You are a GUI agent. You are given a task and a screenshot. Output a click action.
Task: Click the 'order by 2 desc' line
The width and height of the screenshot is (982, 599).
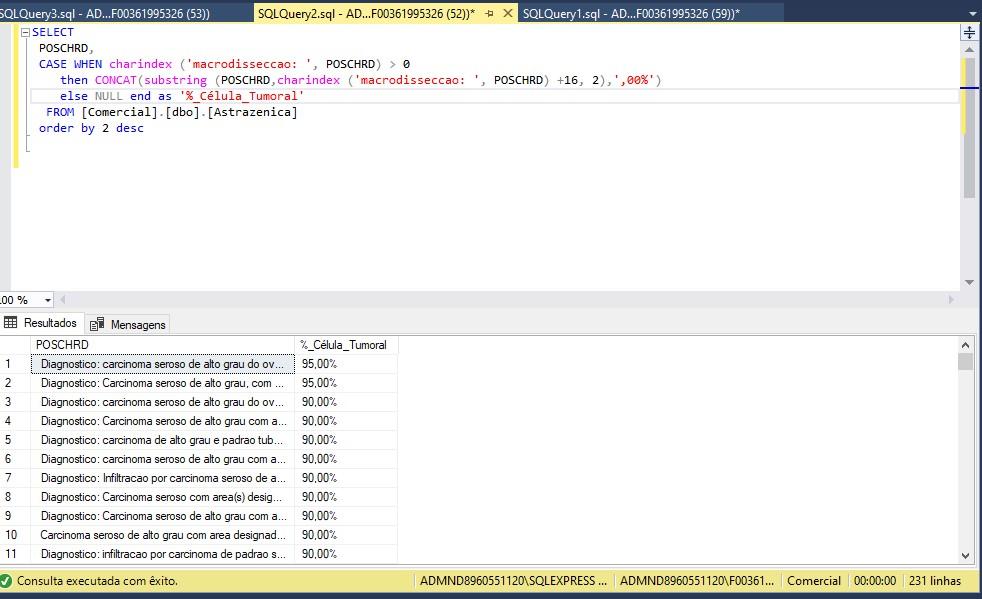click(x=91, y=128)
